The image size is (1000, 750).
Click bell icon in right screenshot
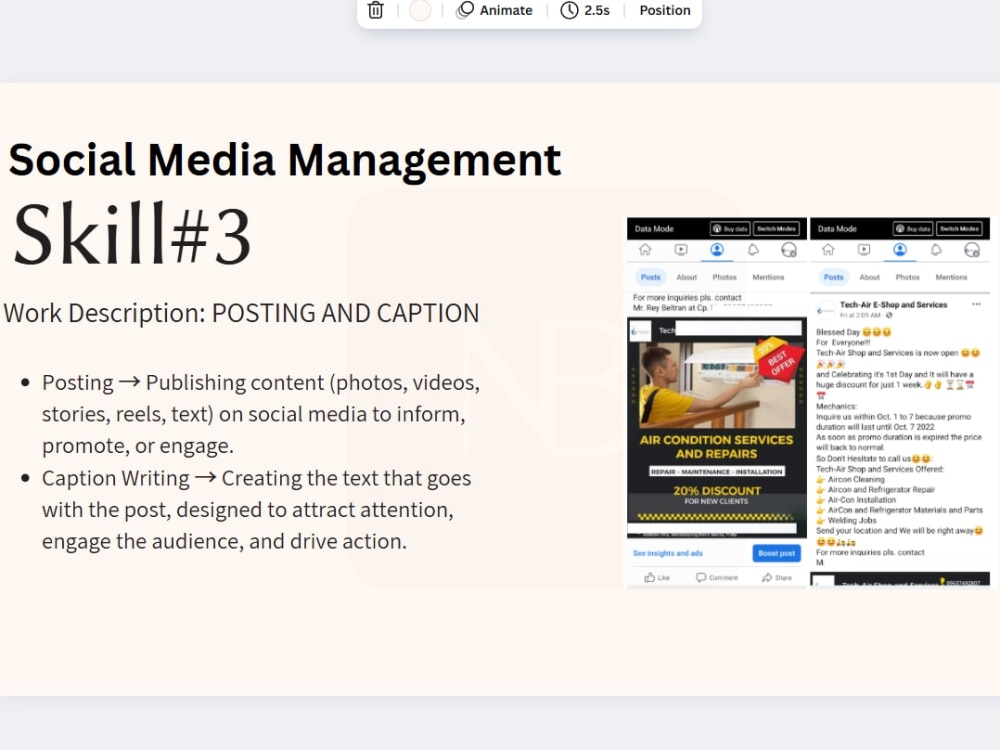pos(936,249)
